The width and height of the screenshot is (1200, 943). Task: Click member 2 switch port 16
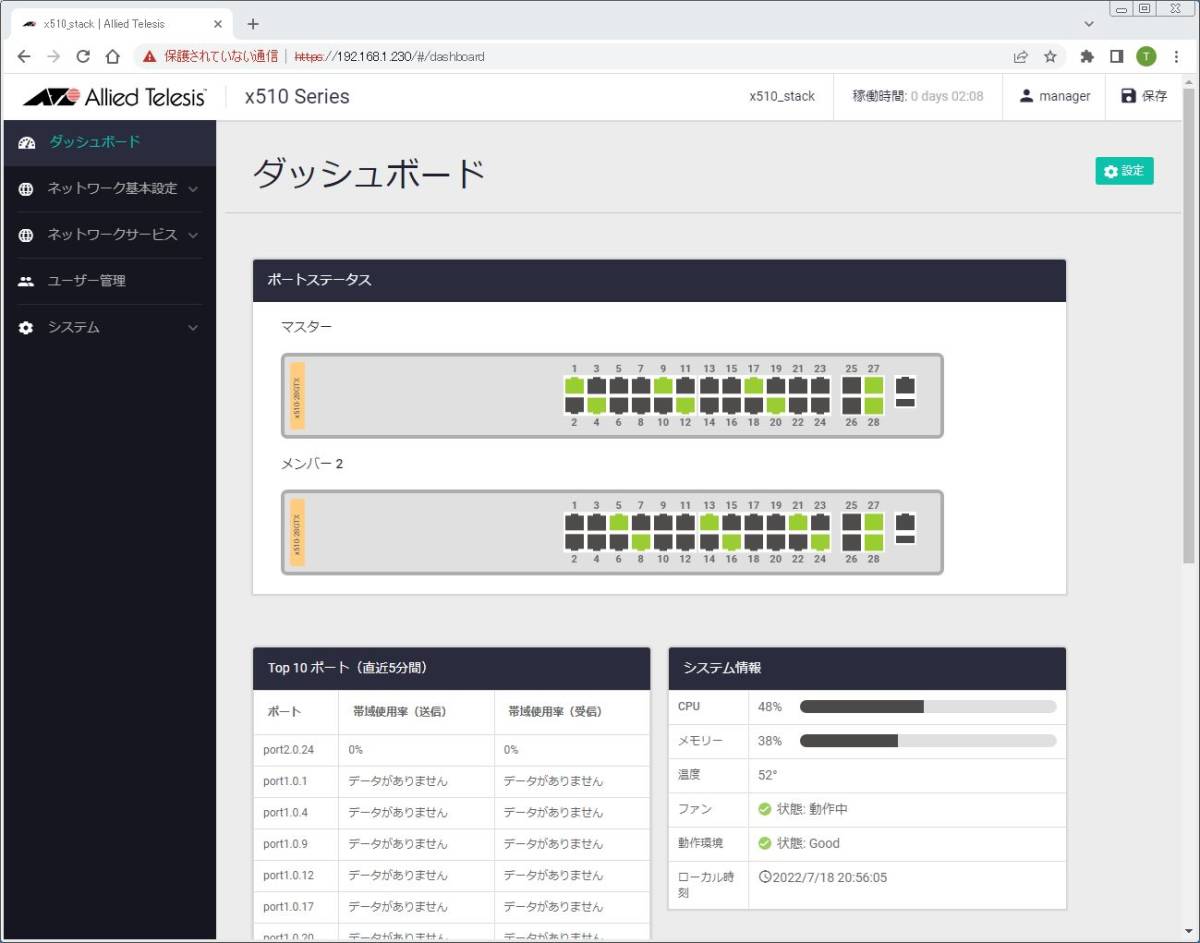[731, 542]
